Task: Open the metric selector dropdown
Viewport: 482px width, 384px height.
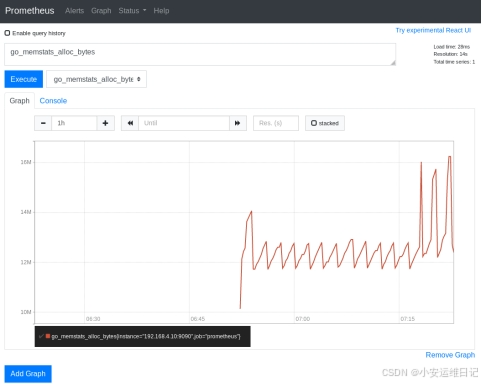Action: click(96, 79)
